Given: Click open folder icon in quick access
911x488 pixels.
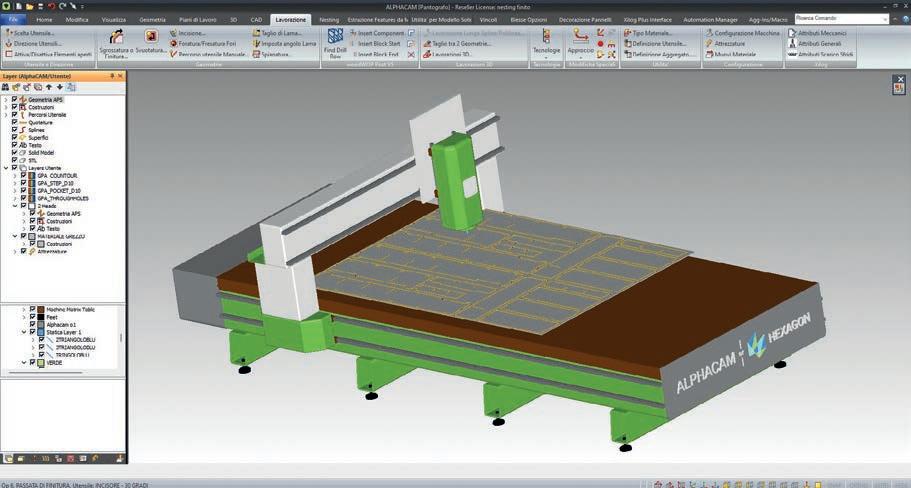Looking at the screenshot, I should point(30,6).
